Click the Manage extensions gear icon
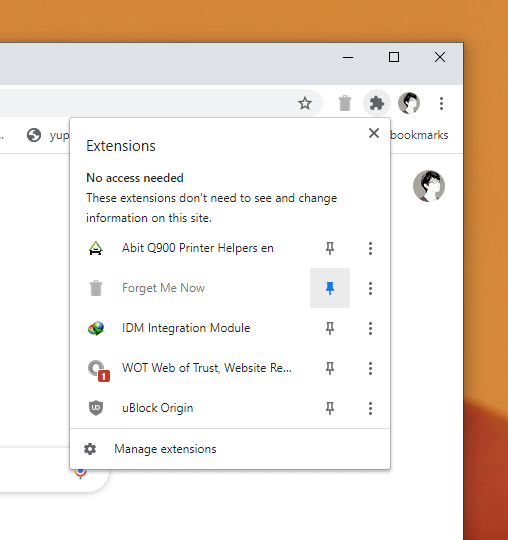Viewport: 508px width, 540px height. (x=90, y=449)
